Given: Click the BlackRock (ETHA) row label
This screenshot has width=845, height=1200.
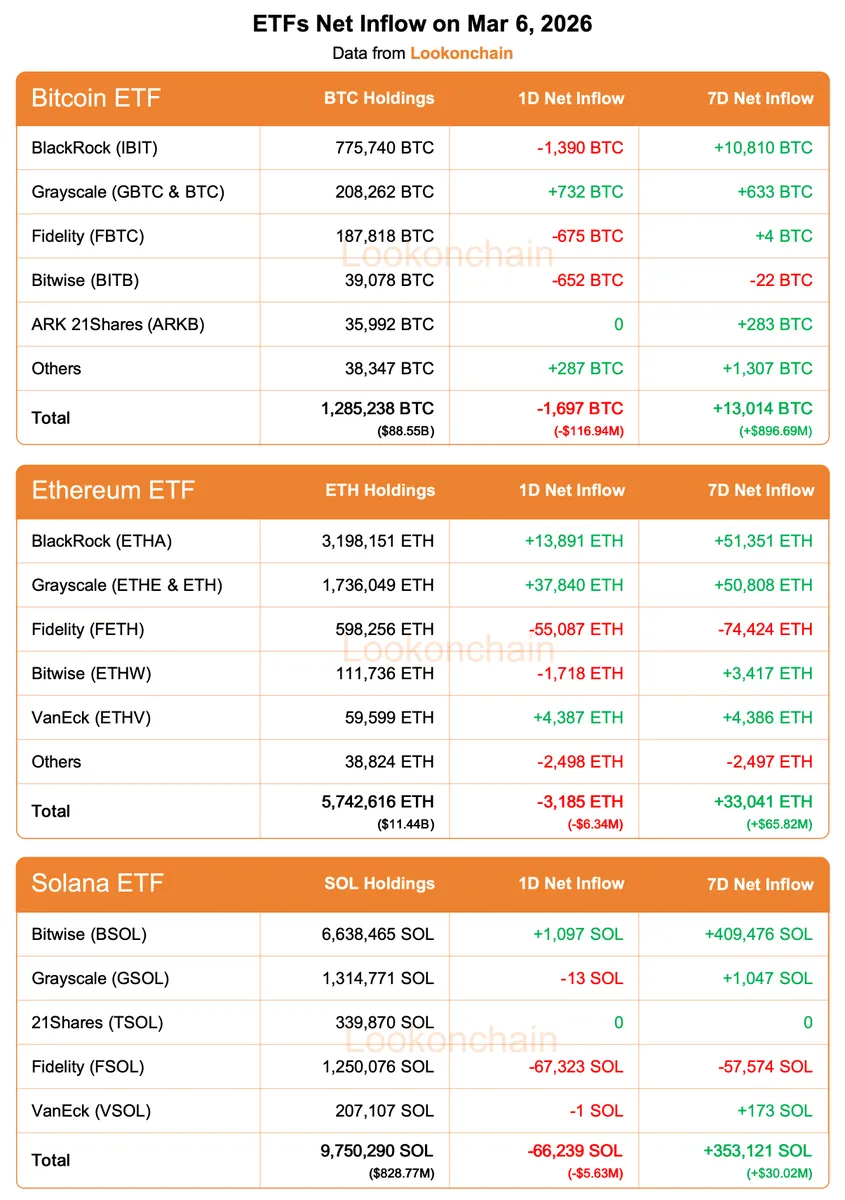Looking at the screenshot, I should 102,541.
